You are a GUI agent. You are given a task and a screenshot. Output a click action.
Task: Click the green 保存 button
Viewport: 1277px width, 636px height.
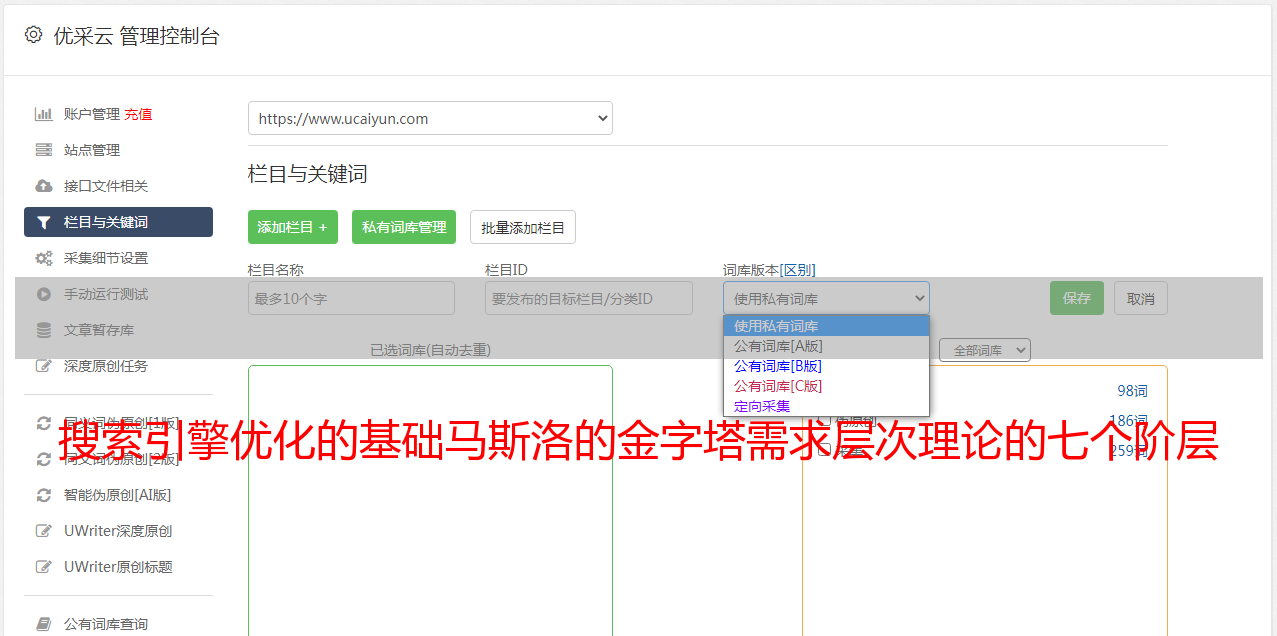[1077, 298]
